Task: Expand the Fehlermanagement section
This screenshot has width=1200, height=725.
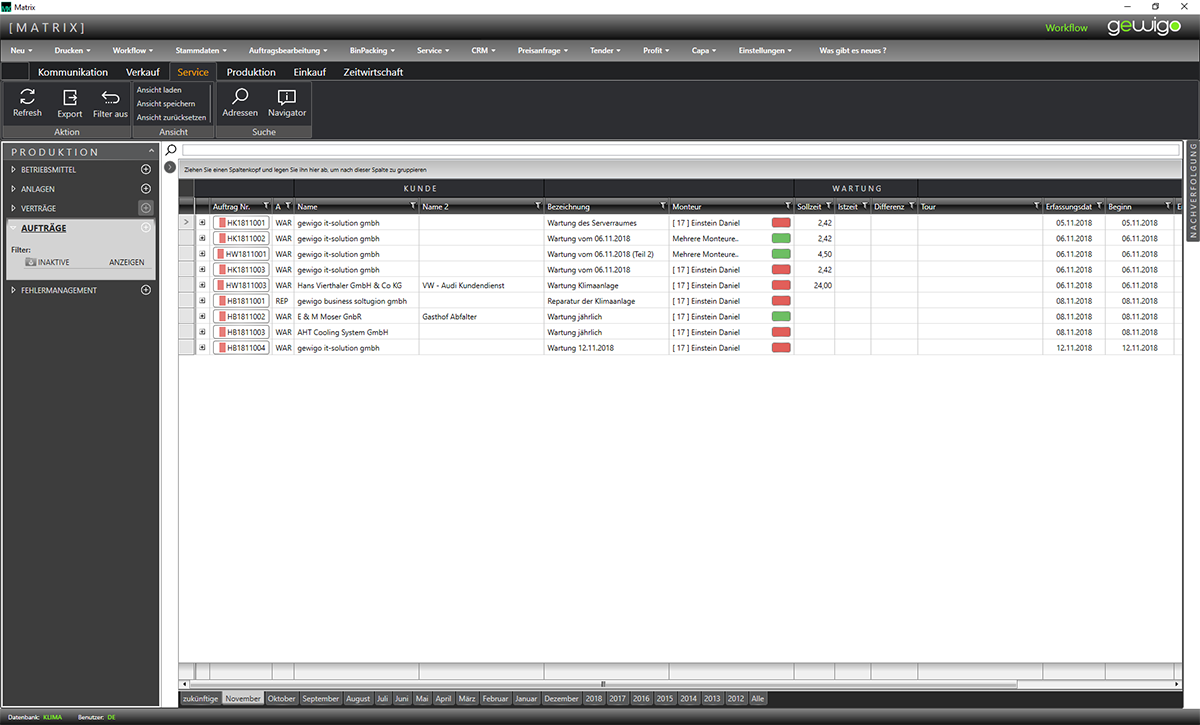Action: click(14, 290)
